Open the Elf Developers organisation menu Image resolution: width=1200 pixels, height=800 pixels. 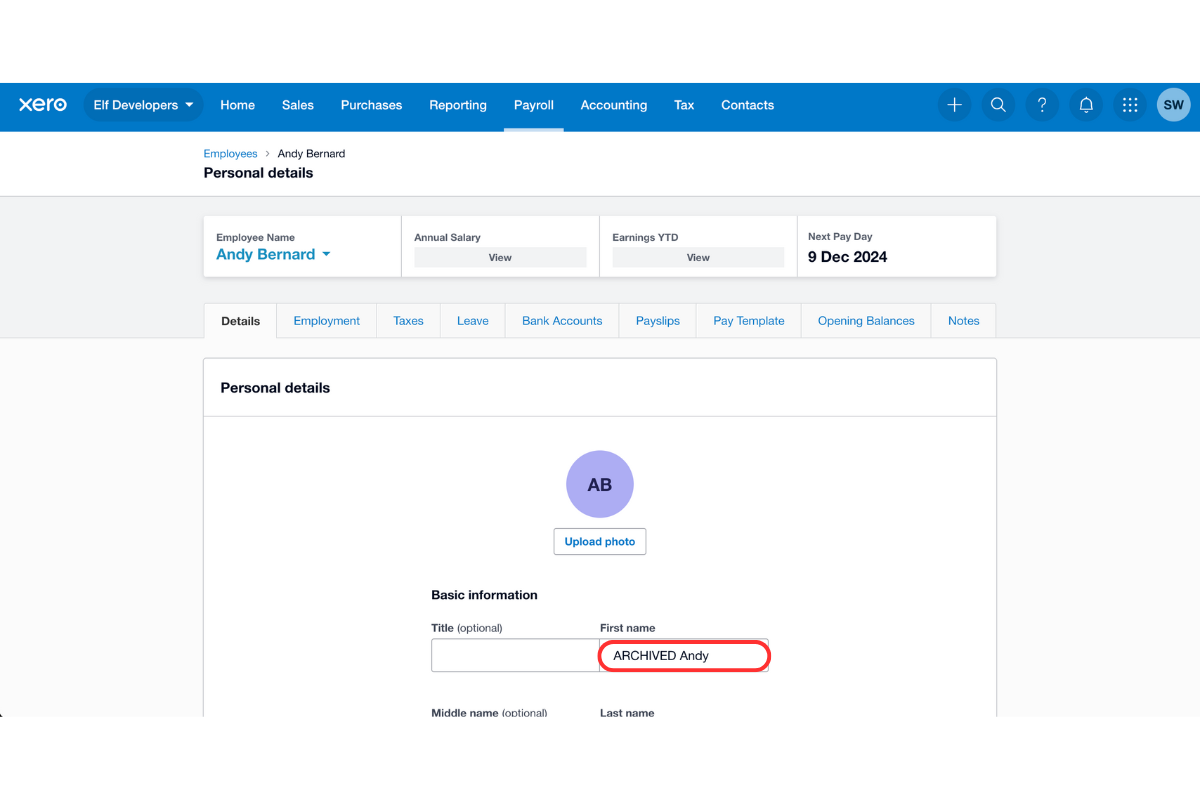coord(143,104)
